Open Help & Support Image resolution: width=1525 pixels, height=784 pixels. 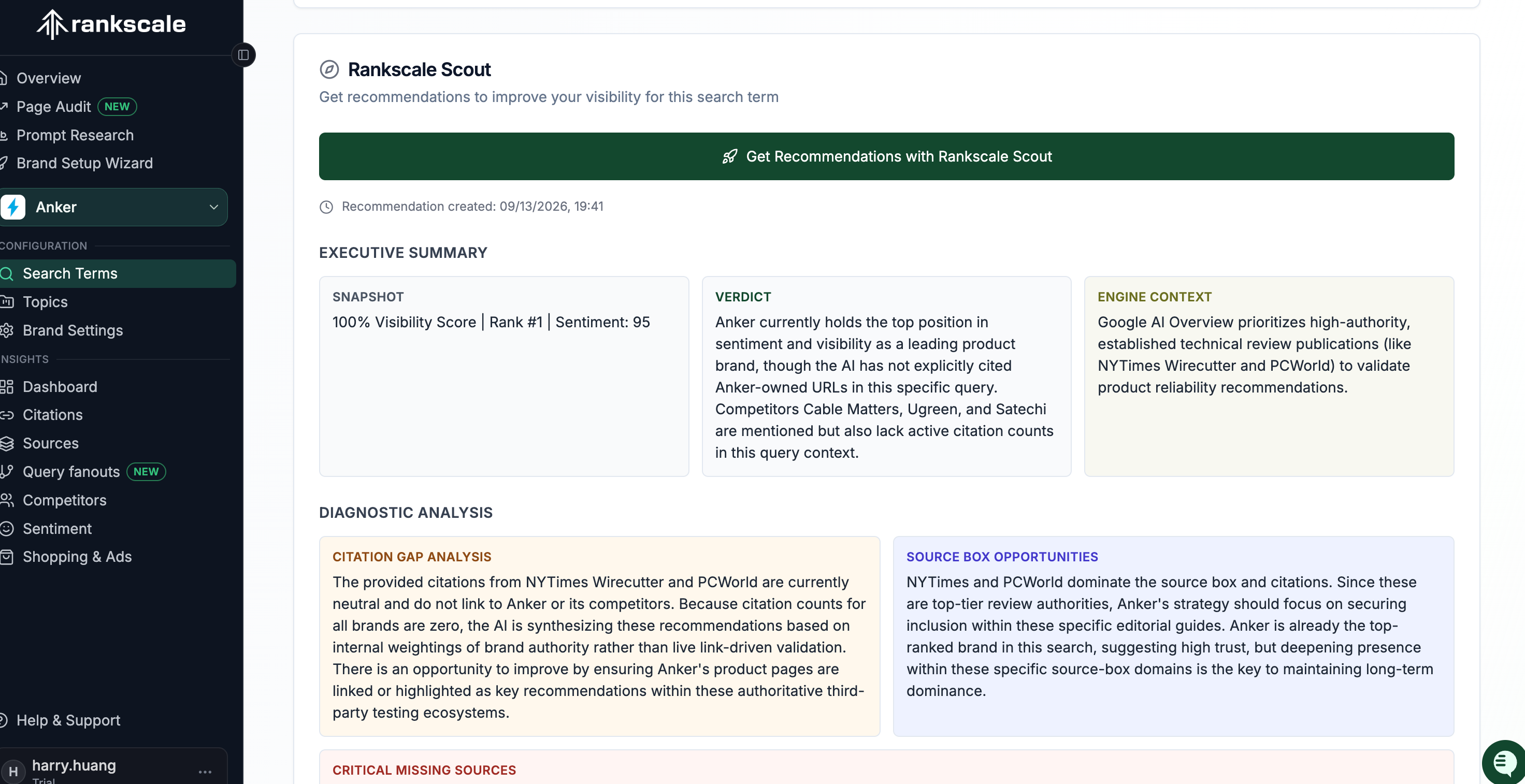tap(68, 720)
